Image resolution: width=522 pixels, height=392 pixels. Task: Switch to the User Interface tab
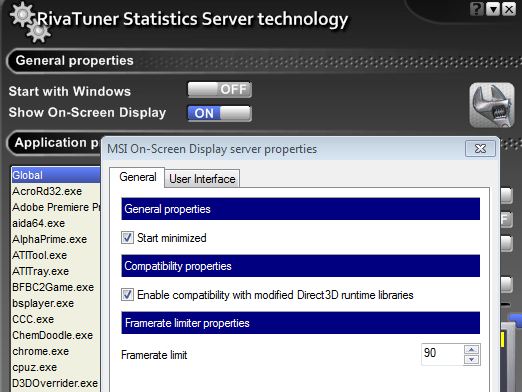pos(202,179)
